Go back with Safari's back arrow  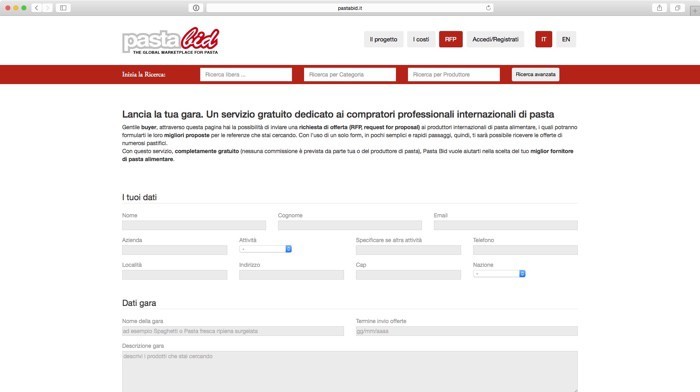click(37, 8)
